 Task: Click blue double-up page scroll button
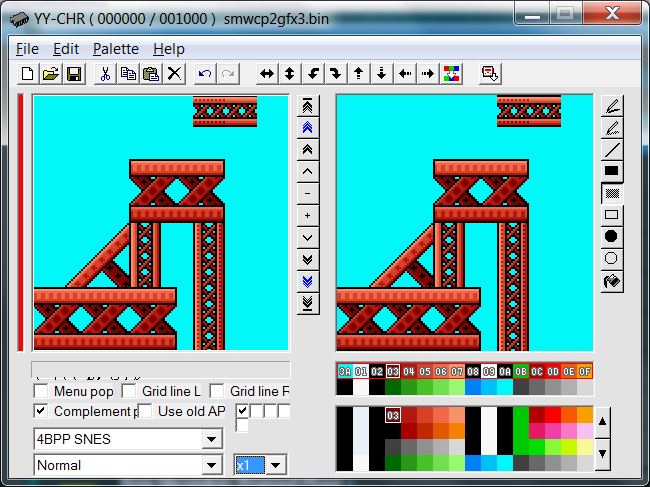(x=308, y=128)
